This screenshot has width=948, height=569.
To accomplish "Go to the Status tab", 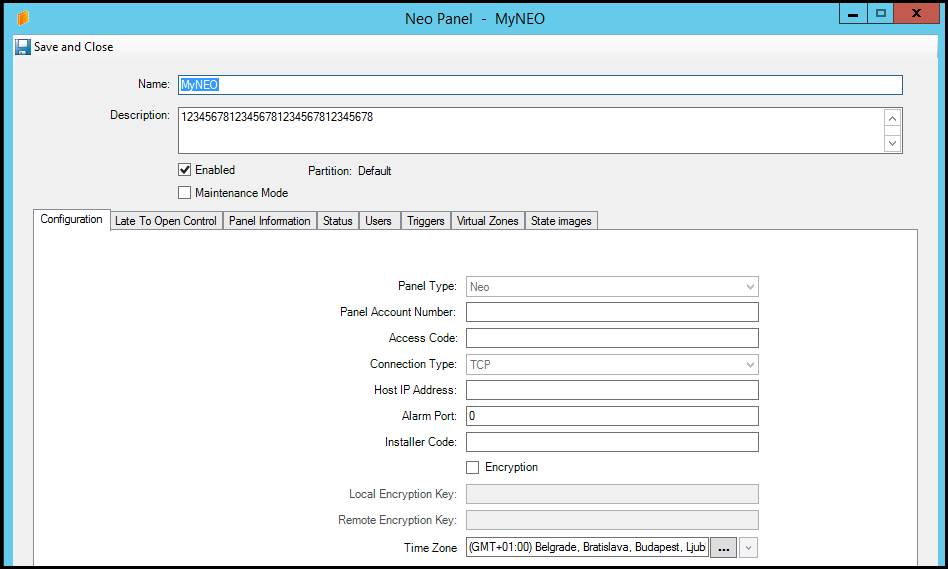I will click(x=337, y=221).
